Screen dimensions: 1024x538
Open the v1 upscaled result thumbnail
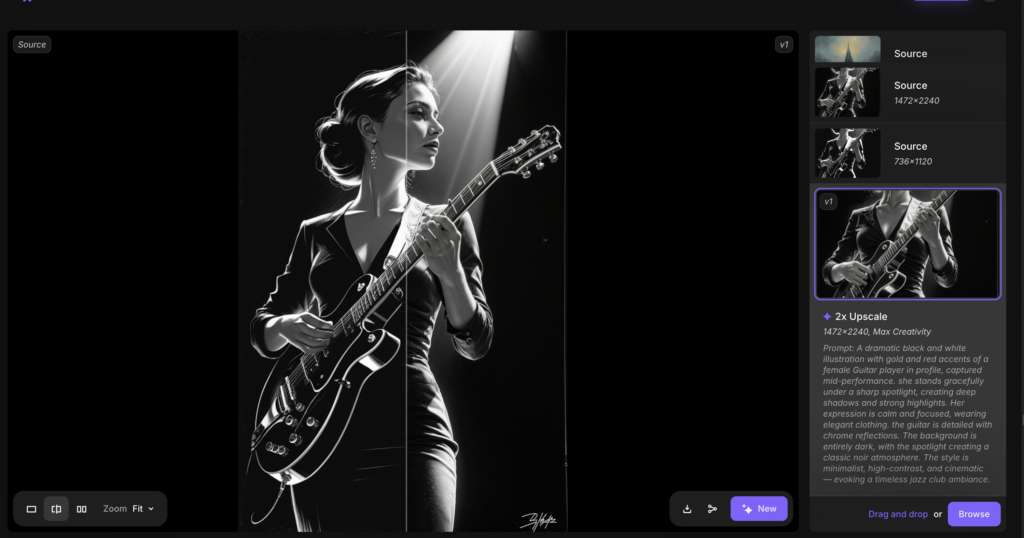point(907,244)
